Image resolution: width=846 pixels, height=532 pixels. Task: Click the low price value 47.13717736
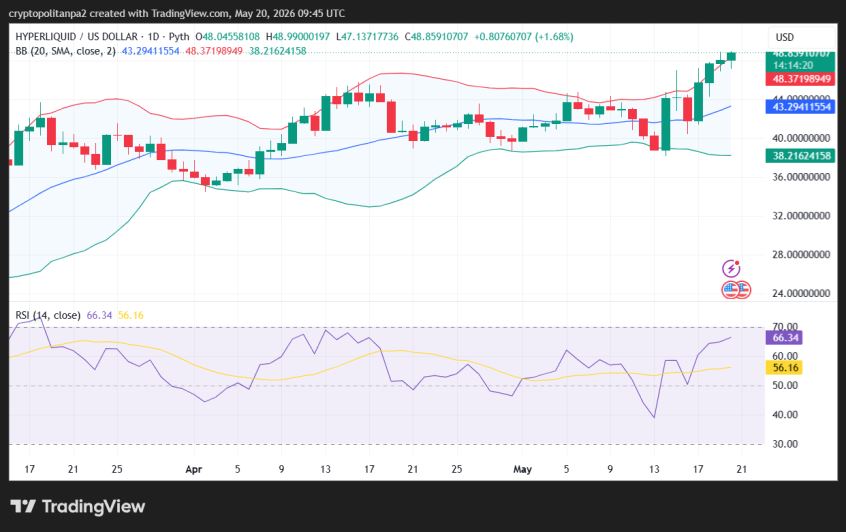coord(370,37)
